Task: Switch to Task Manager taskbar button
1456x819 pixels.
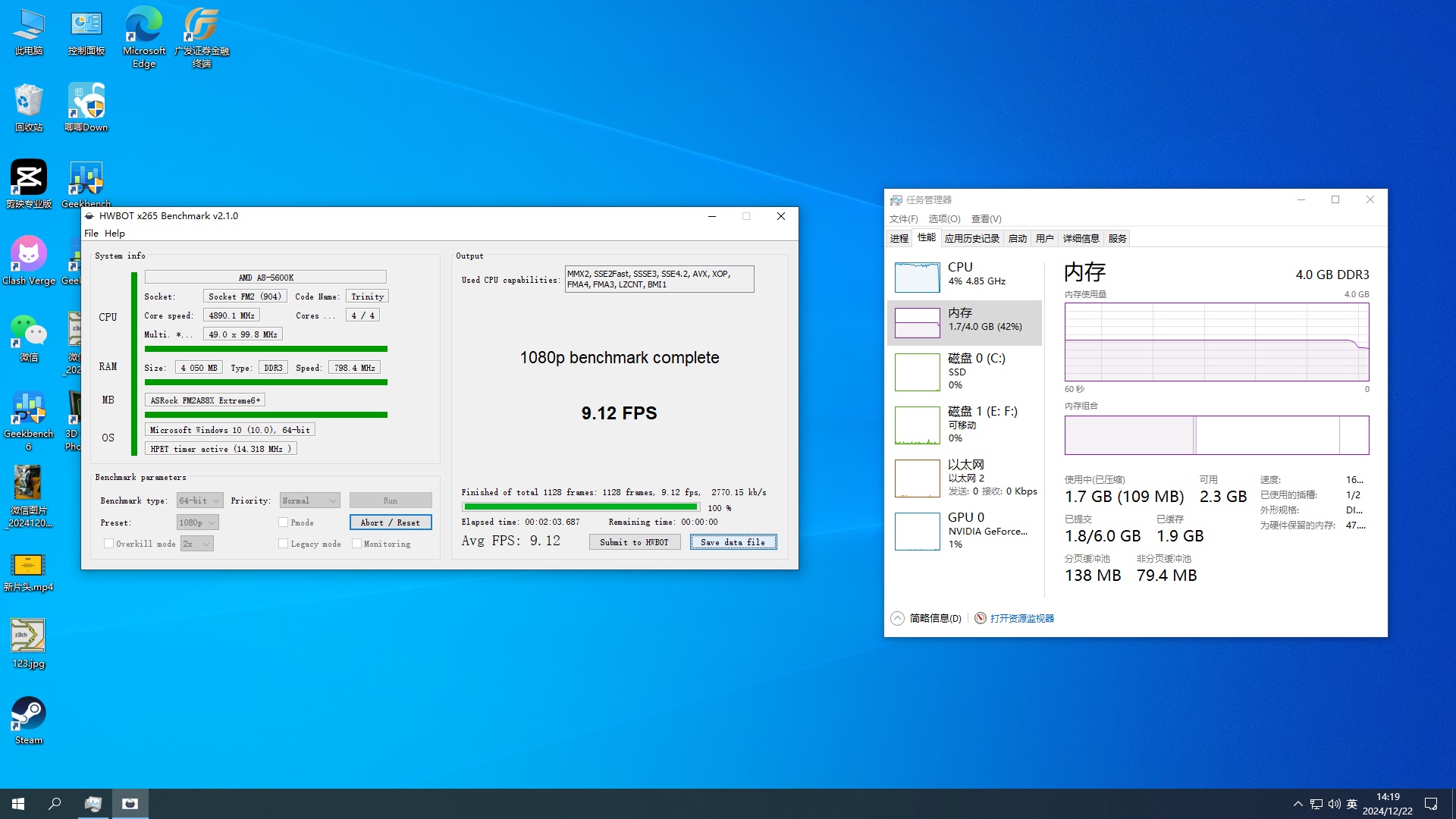Action: (x=93, y=804)
